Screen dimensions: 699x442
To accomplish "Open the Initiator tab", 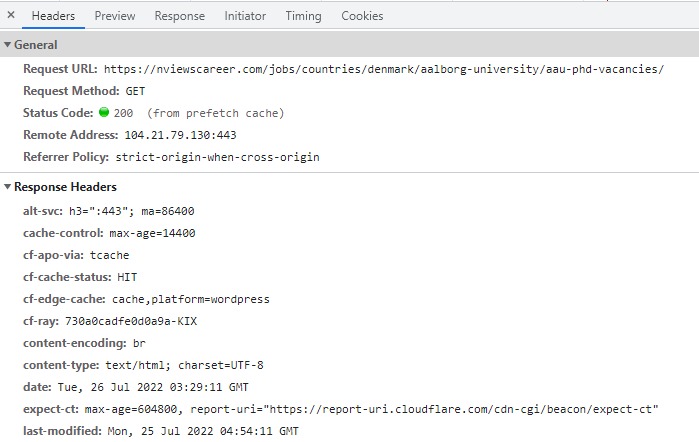I will click(245, 16).
